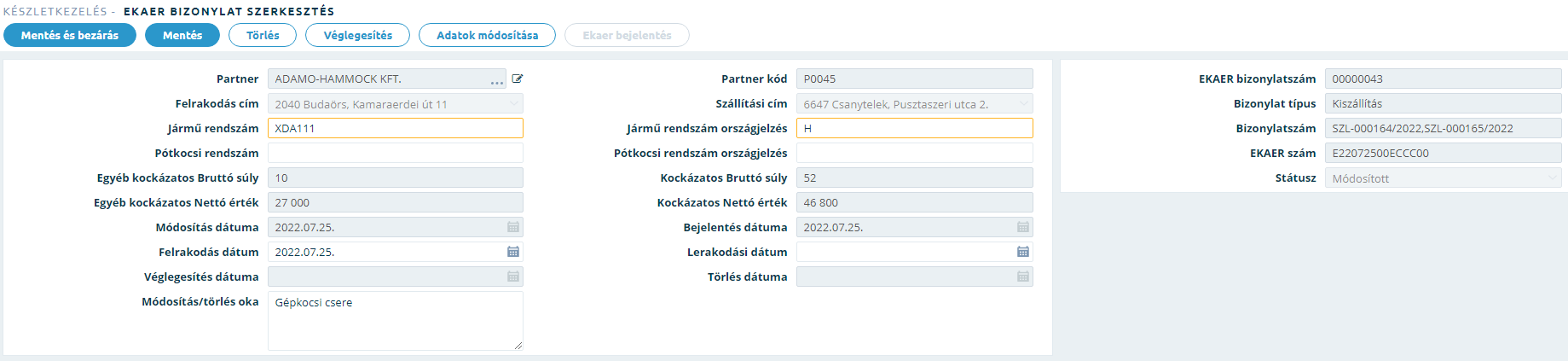The image size is (1568, 361).
Task: Click the Véglegesítés button
Action: pyautogui.click(x=358, y=35)
